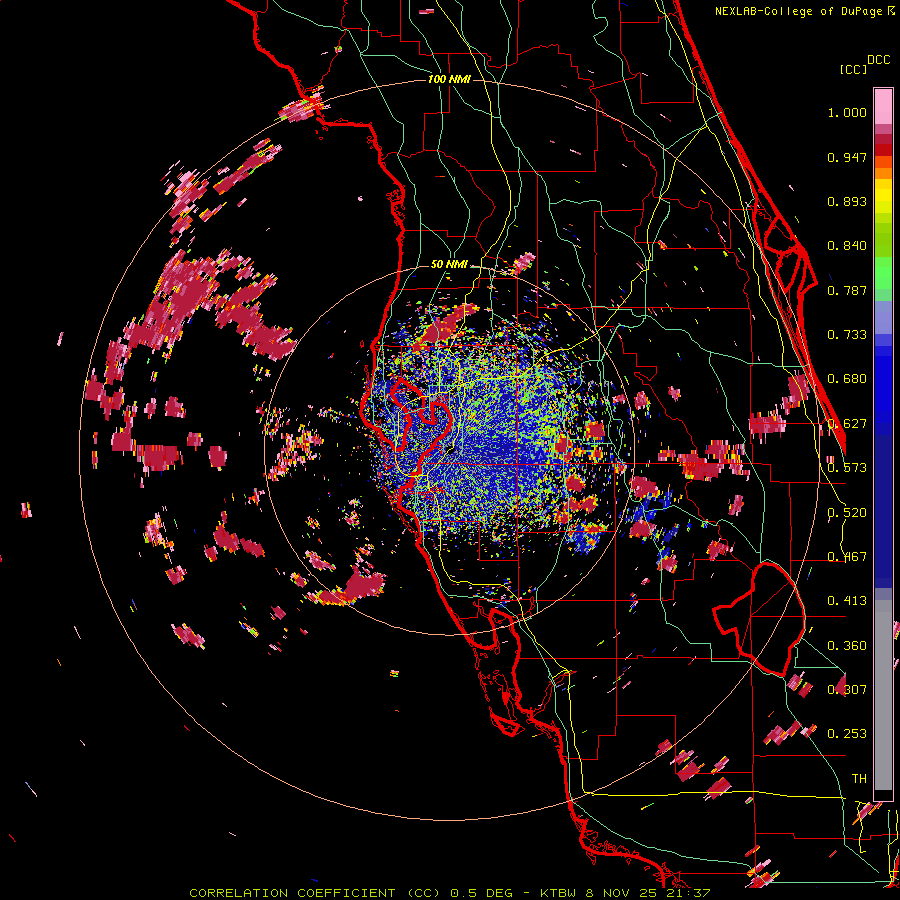Pick the pink top segment of the color bar
Screen dimensions: 900x900
coord(883,106)
